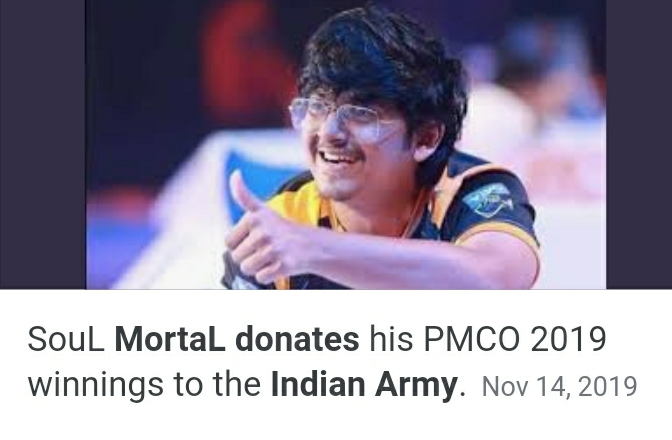Viewport: 672px width, 440px height.
Task: Click the bold 'MortaL donates' words
Action: [x=237, y=339]
